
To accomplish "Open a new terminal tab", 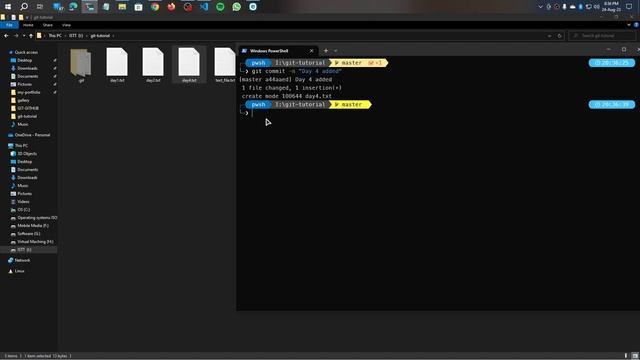I will pyautogui.click(x=326, y=51).
